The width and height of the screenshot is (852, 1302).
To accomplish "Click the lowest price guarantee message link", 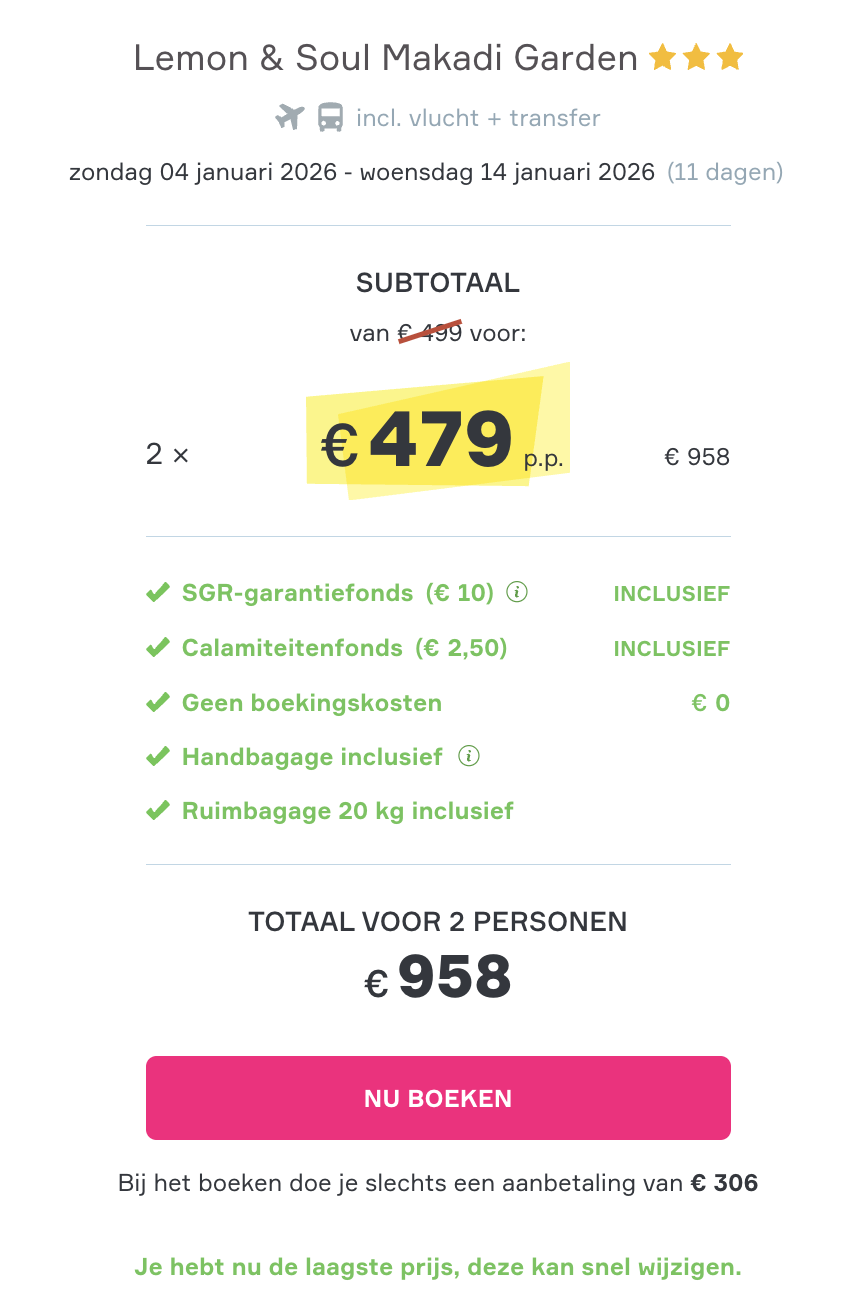I will [x=438, y=1266].
